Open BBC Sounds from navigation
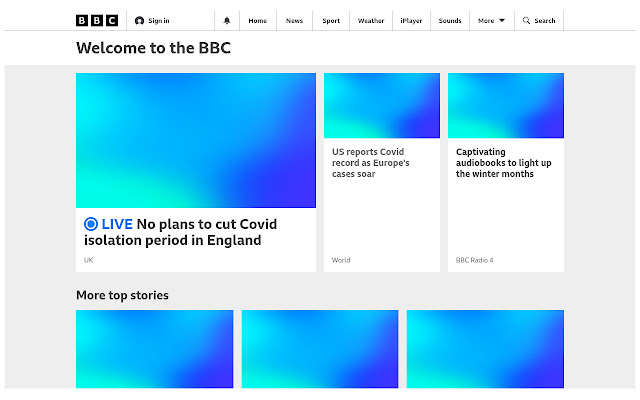The image size is (640, 400). [x=450, y=20]
